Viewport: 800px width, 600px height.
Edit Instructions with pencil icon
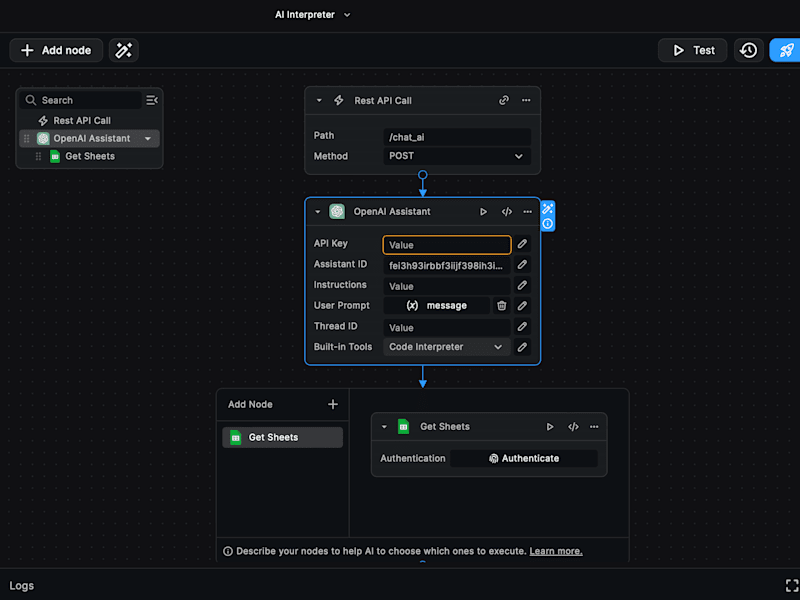point(522,285)
